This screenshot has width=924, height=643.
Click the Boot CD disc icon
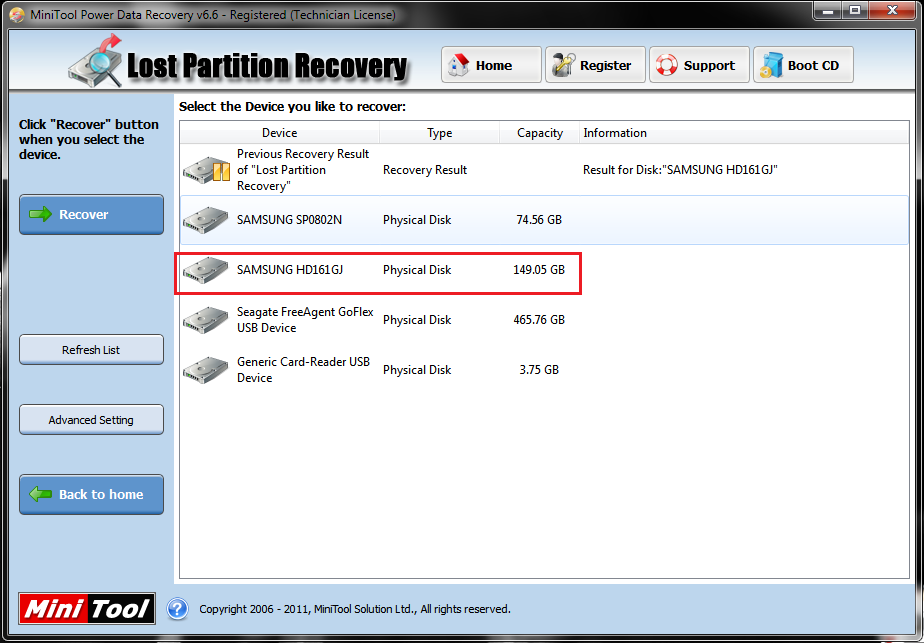pos(771,65)
